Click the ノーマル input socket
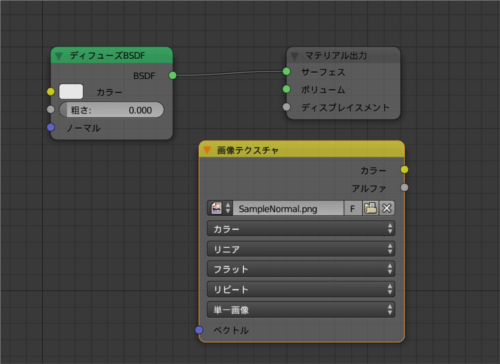Screen dimensions: 500x364 tap(51, 127)
